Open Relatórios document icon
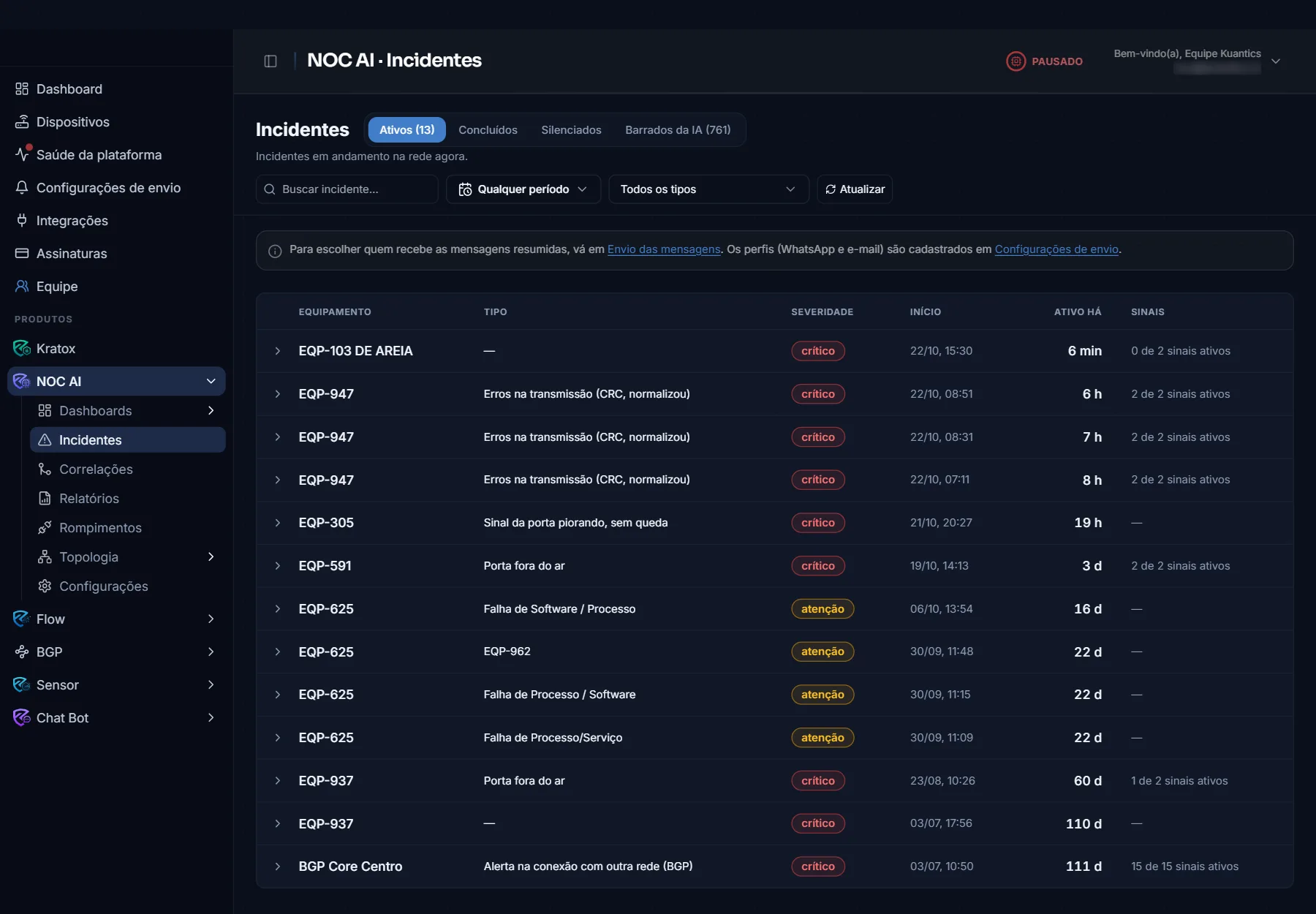Viewport: 1316px width, 914px height. [45, 499]
